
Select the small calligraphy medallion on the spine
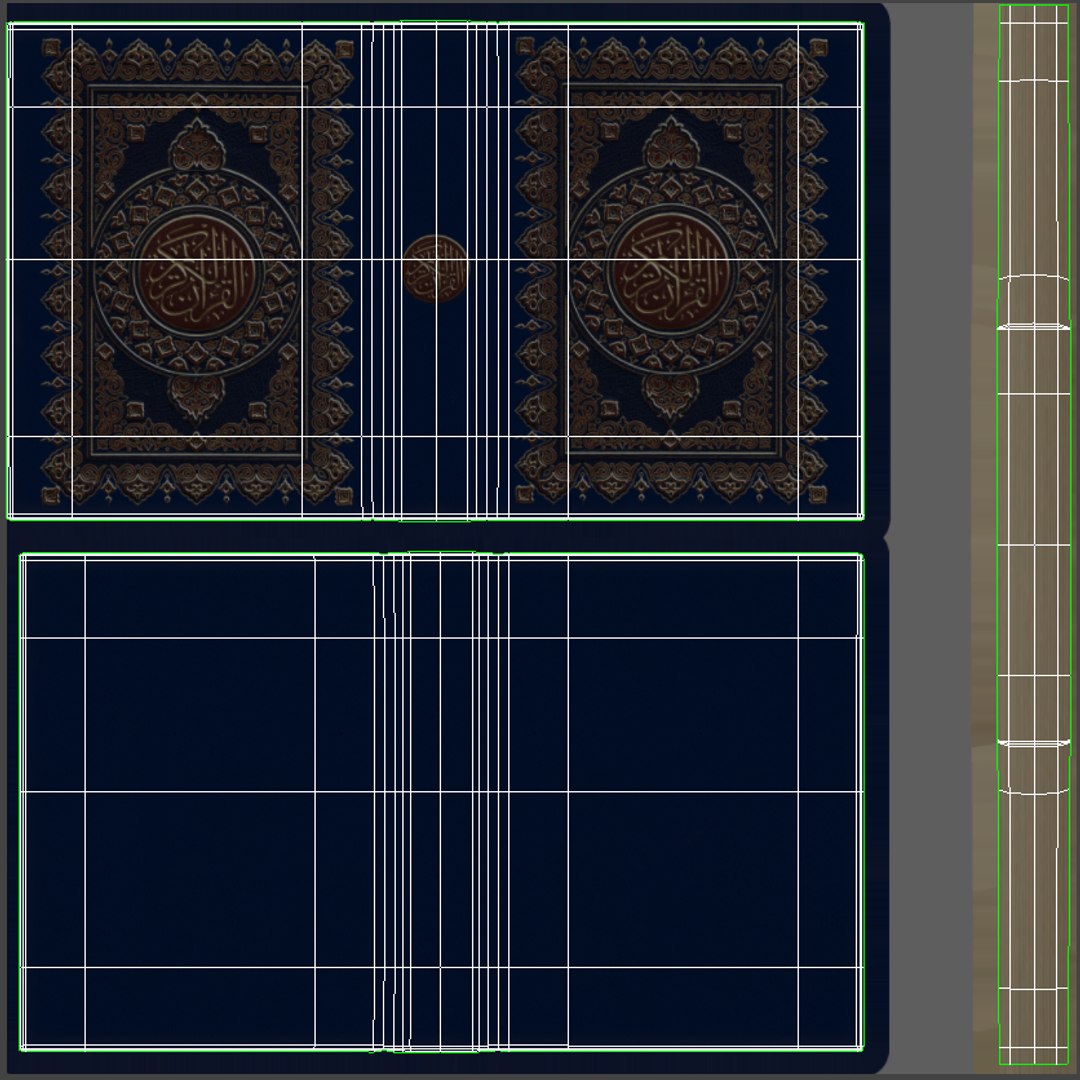pyautogui.click(x=435, y=269)
